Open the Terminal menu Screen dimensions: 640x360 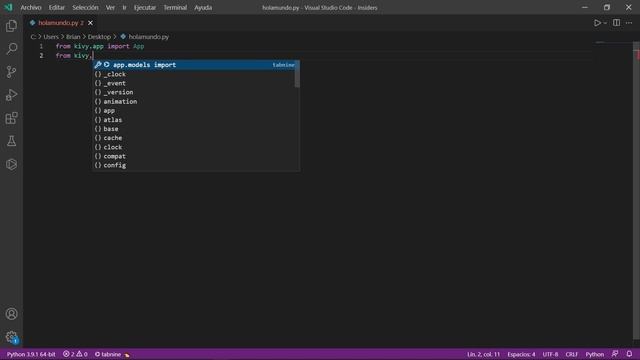[x=175, y=7]
